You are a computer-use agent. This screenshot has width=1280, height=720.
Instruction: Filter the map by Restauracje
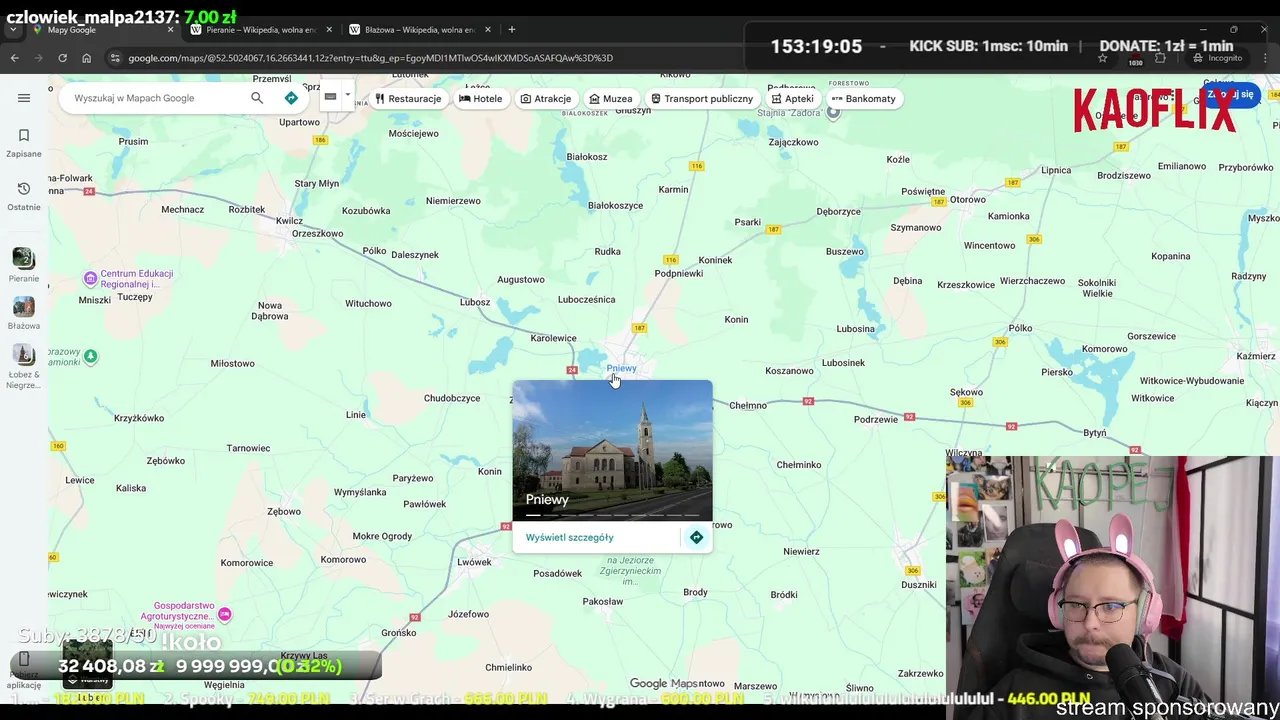408,99
